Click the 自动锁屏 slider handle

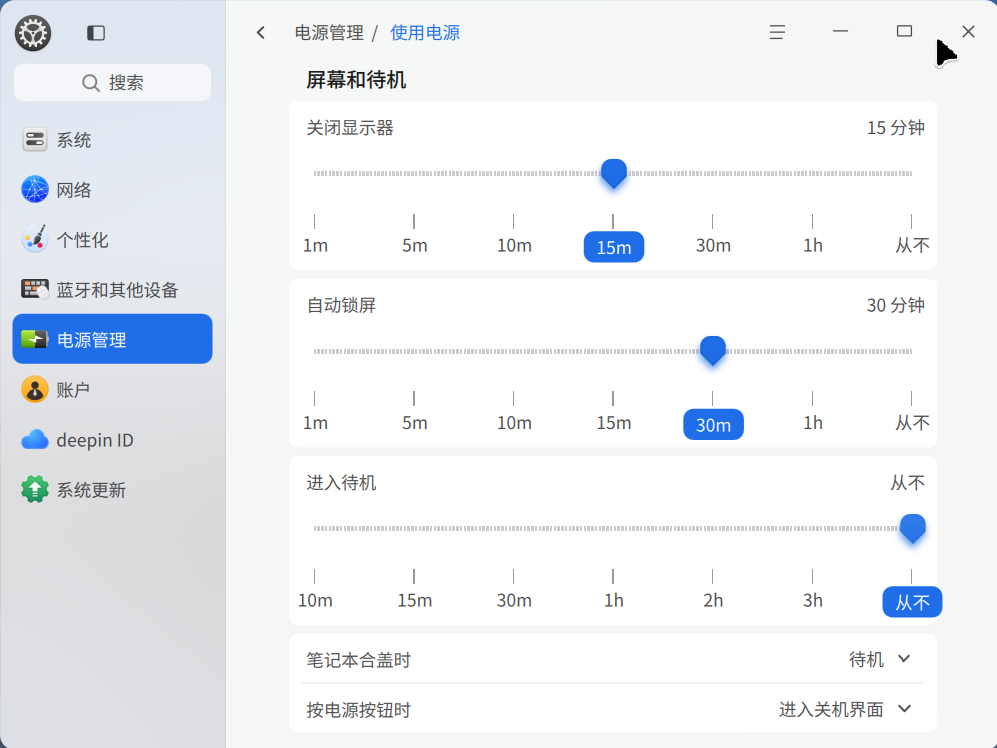point(713,351)
